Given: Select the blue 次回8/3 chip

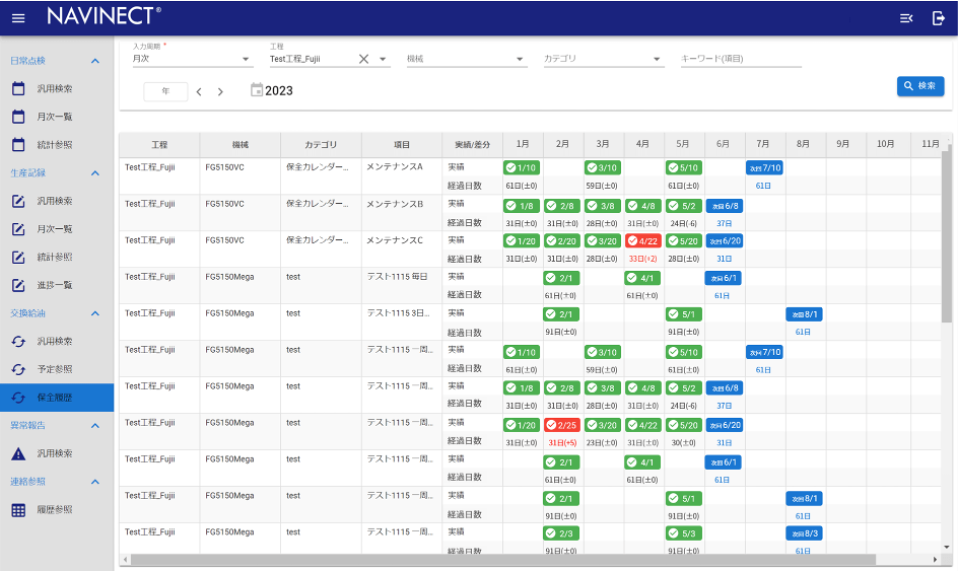Looking at the screenshot, I should (804, 534).
